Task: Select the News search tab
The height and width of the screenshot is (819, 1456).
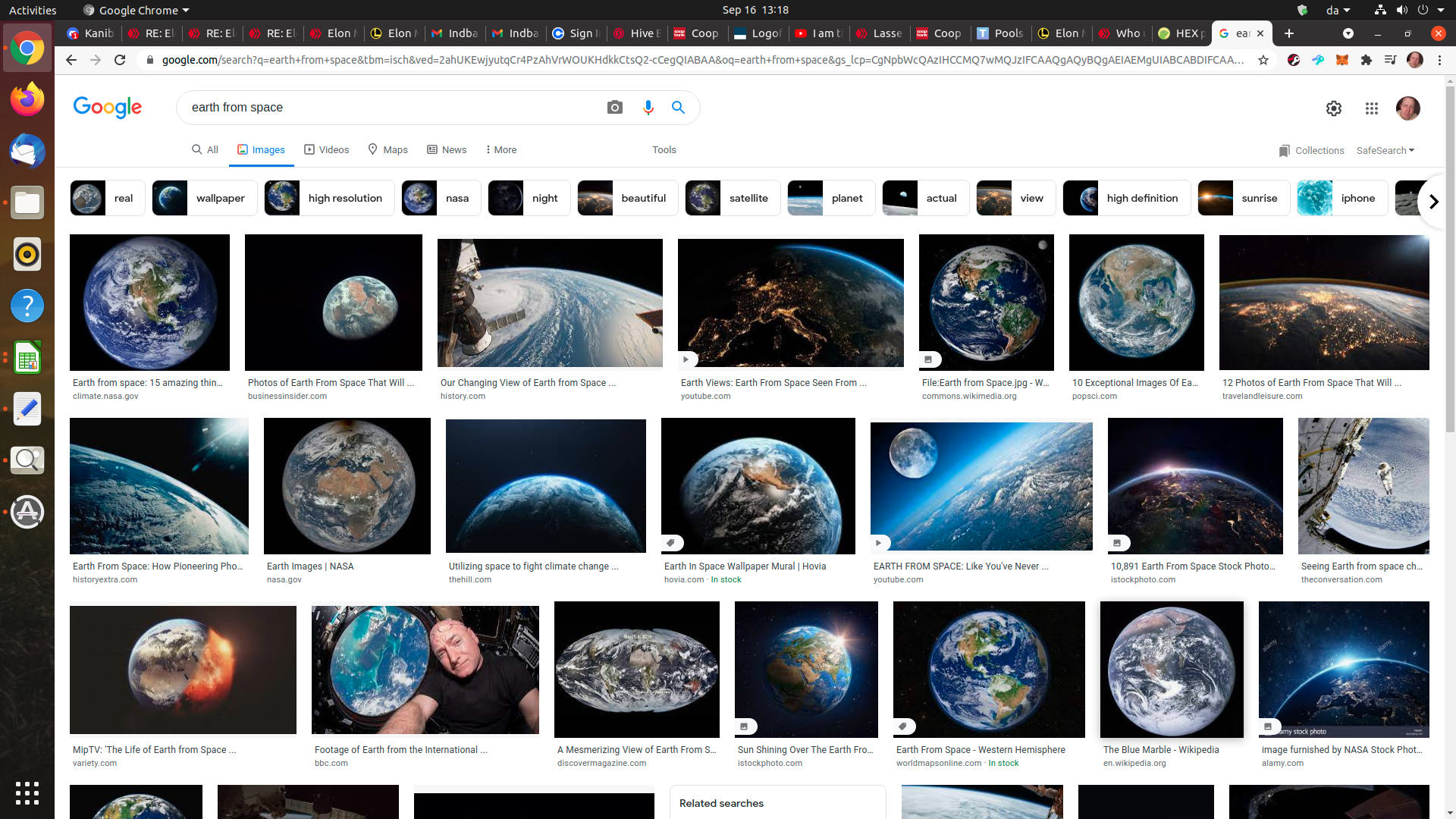Action: point(447,150)
